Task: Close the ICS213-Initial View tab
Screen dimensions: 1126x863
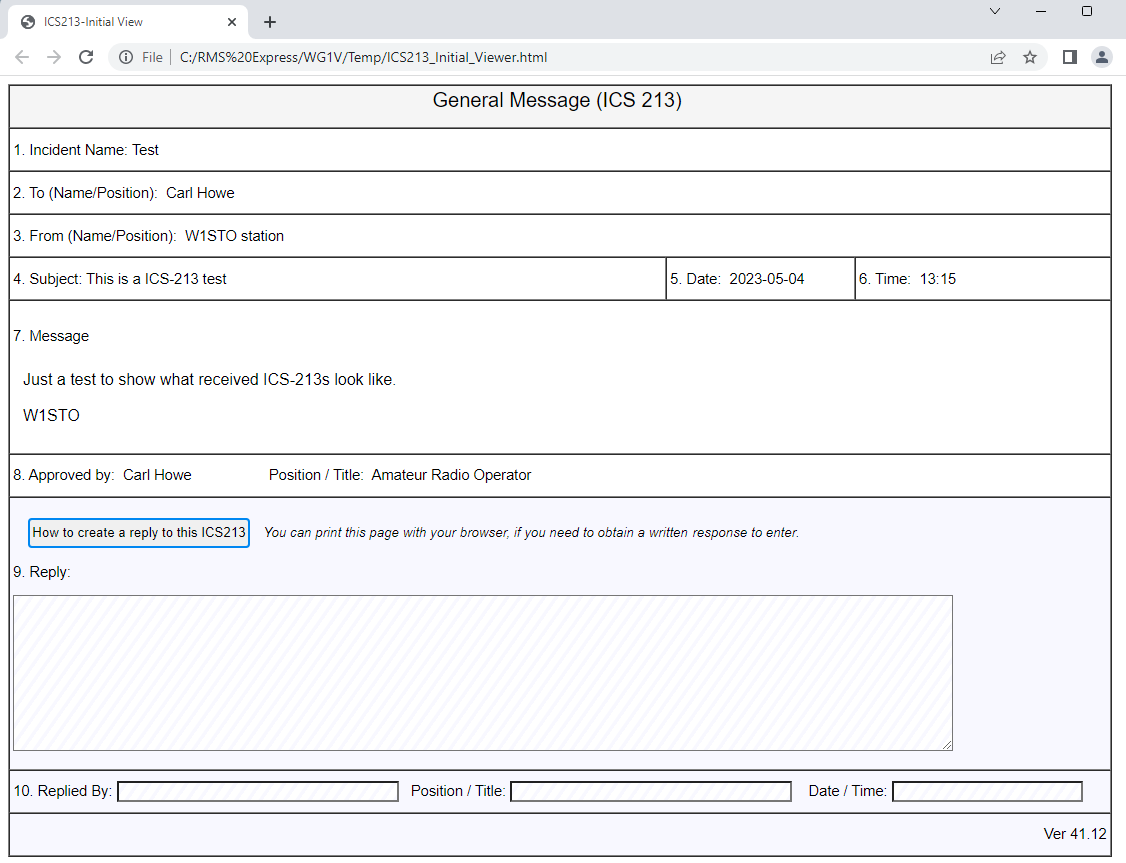Action: click(x=232, y=22)
